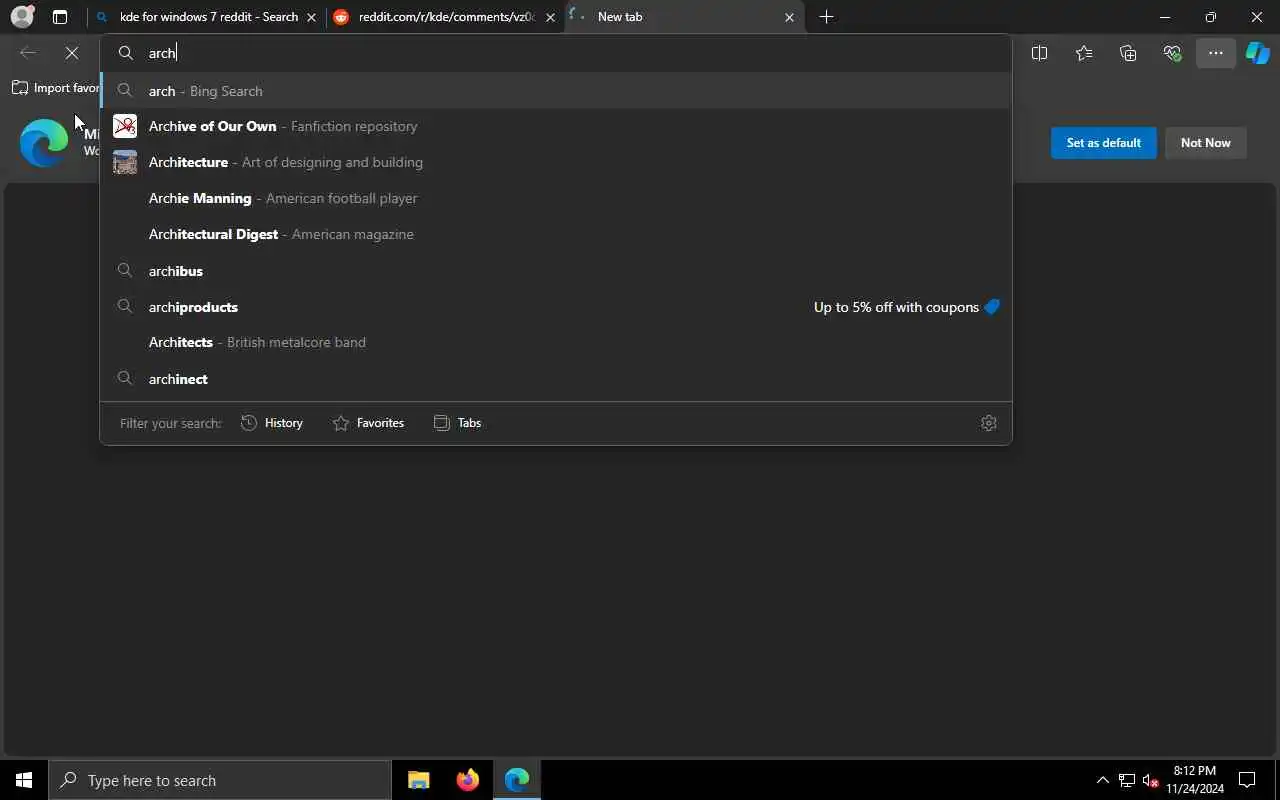
Task: Open the notification center icon
Action: point(1247,780)
